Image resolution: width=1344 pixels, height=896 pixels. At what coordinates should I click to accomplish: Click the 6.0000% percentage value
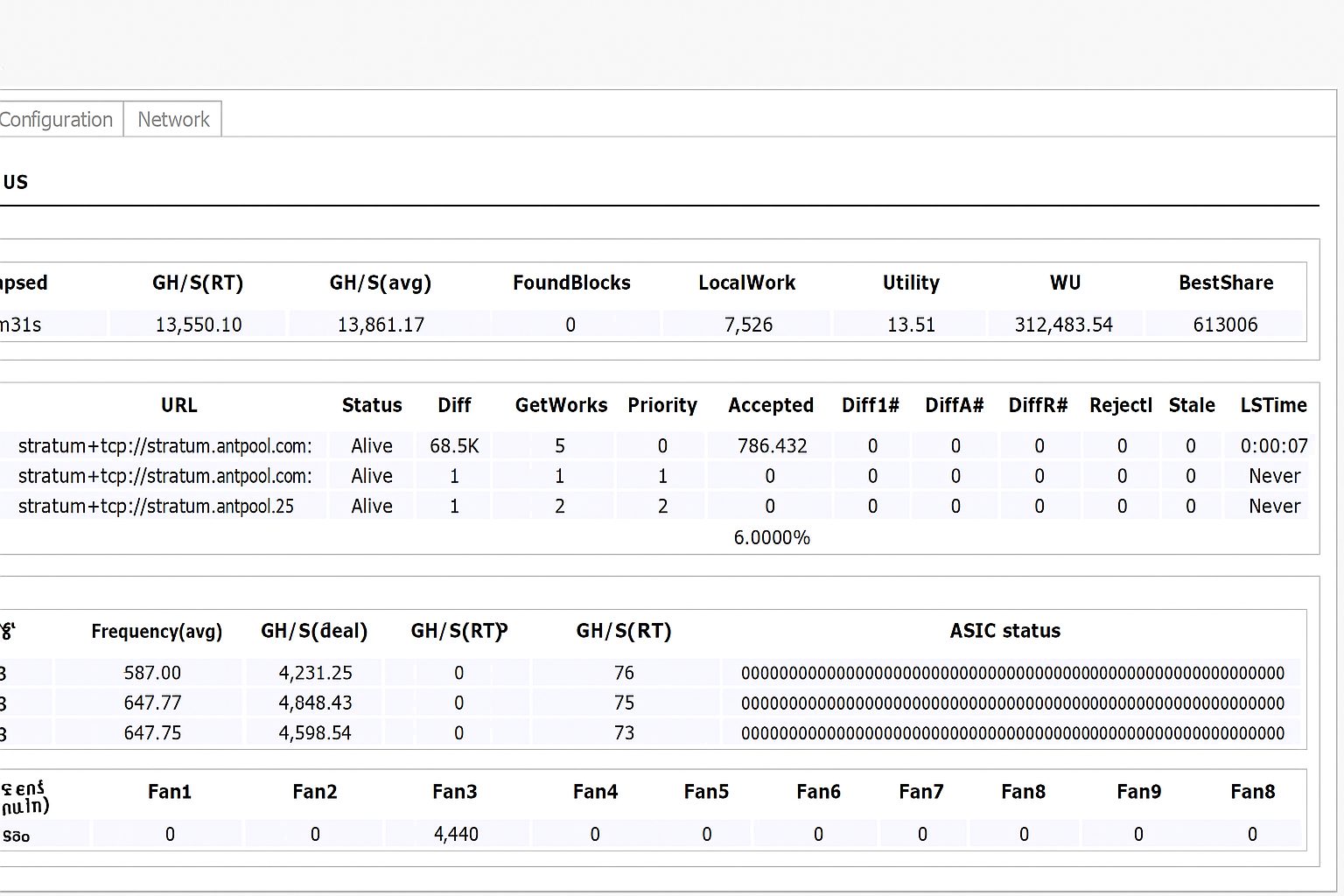click(x=772, y=538)
